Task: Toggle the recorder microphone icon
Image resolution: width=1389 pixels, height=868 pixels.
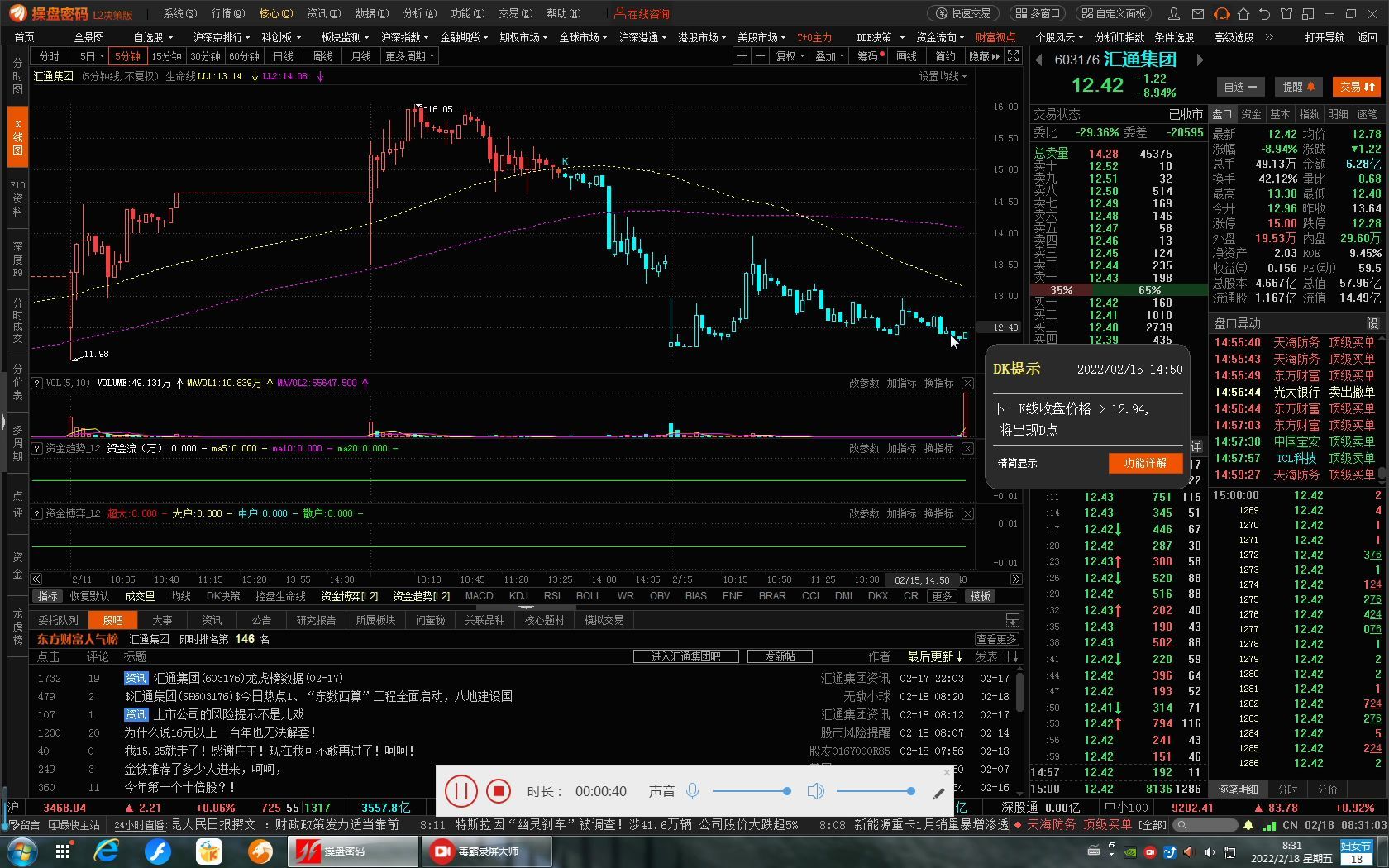Action: coord(693,791)
